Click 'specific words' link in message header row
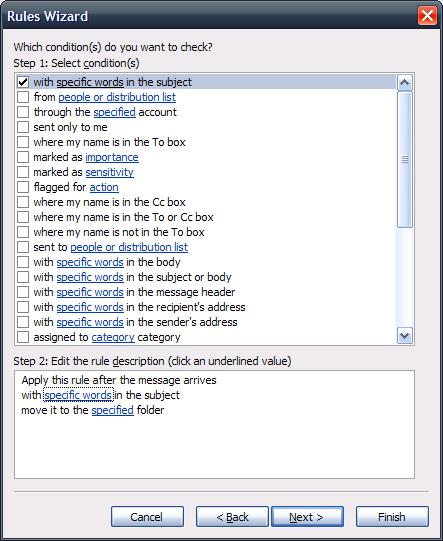Viewport: 443px width, 541px height. point(90,292)
